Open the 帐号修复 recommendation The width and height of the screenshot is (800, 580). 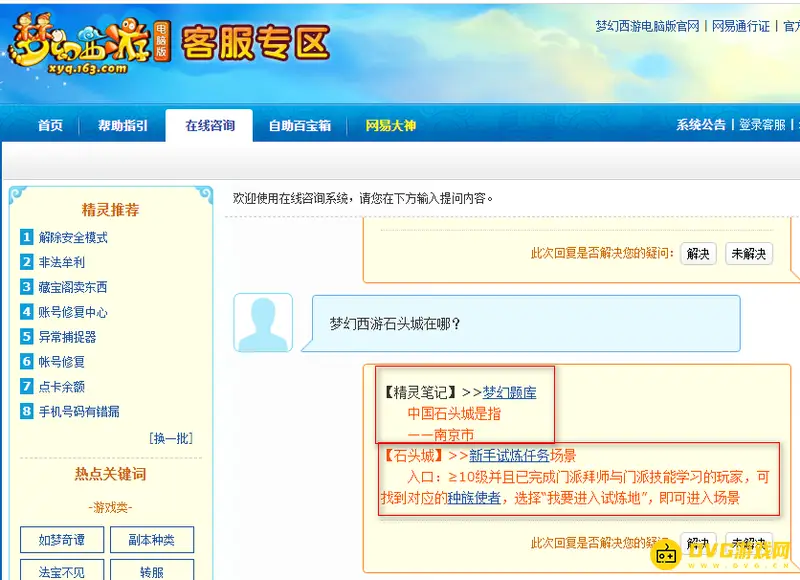[62, 362]
